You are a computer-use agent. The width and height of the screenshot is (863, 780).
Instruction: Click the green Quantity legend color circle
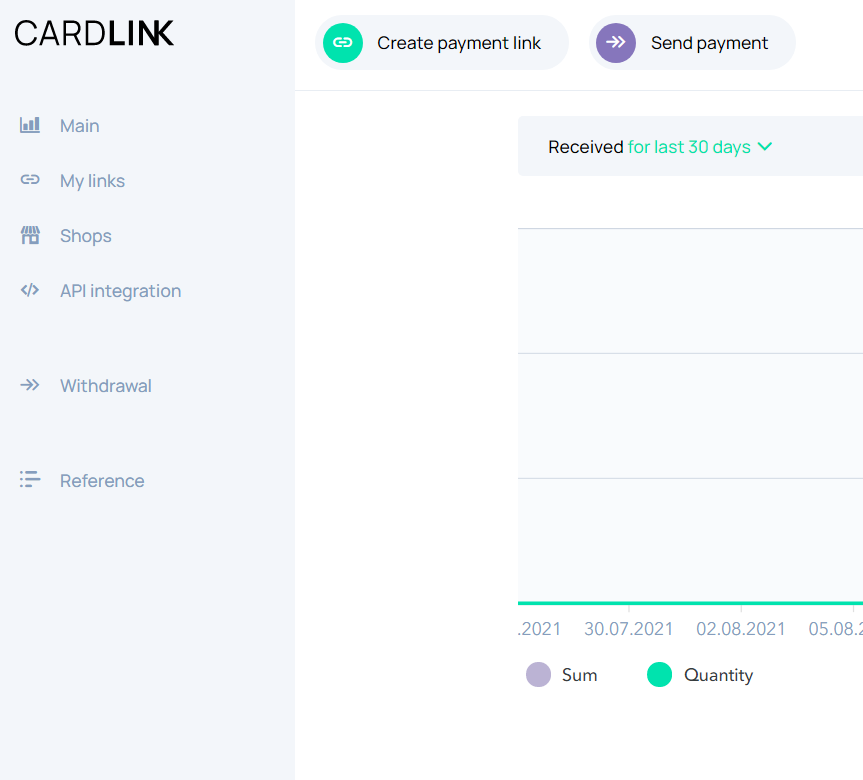click(x=660, y=675)
